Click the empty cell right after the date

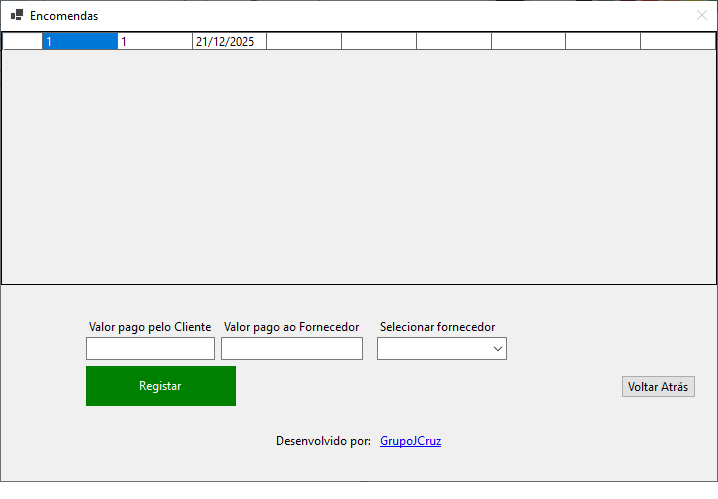click(x=304, y=42)
